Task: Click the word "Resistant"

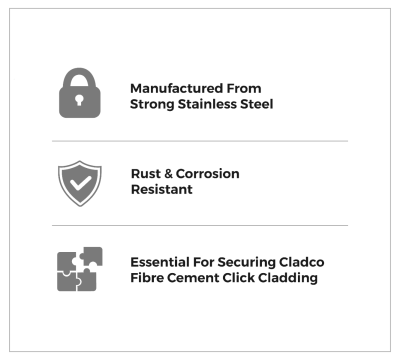Action: point(162,189)
